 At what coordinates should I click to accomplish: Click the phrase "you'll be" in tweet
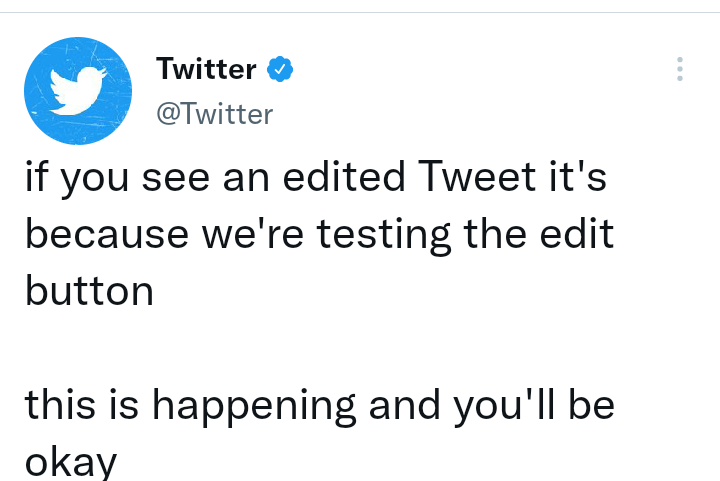click(x=534, y=407)
